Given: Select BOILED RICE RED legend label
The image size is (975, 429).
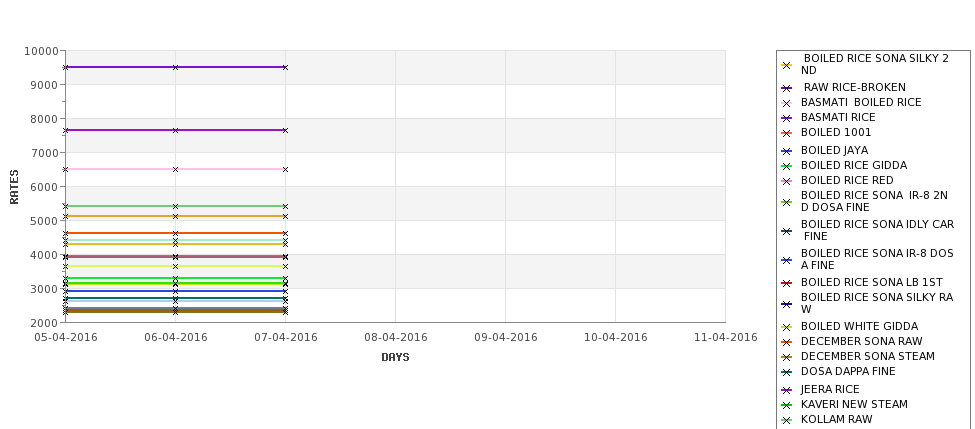Looking at the screenshot, I should click(847, 180).
